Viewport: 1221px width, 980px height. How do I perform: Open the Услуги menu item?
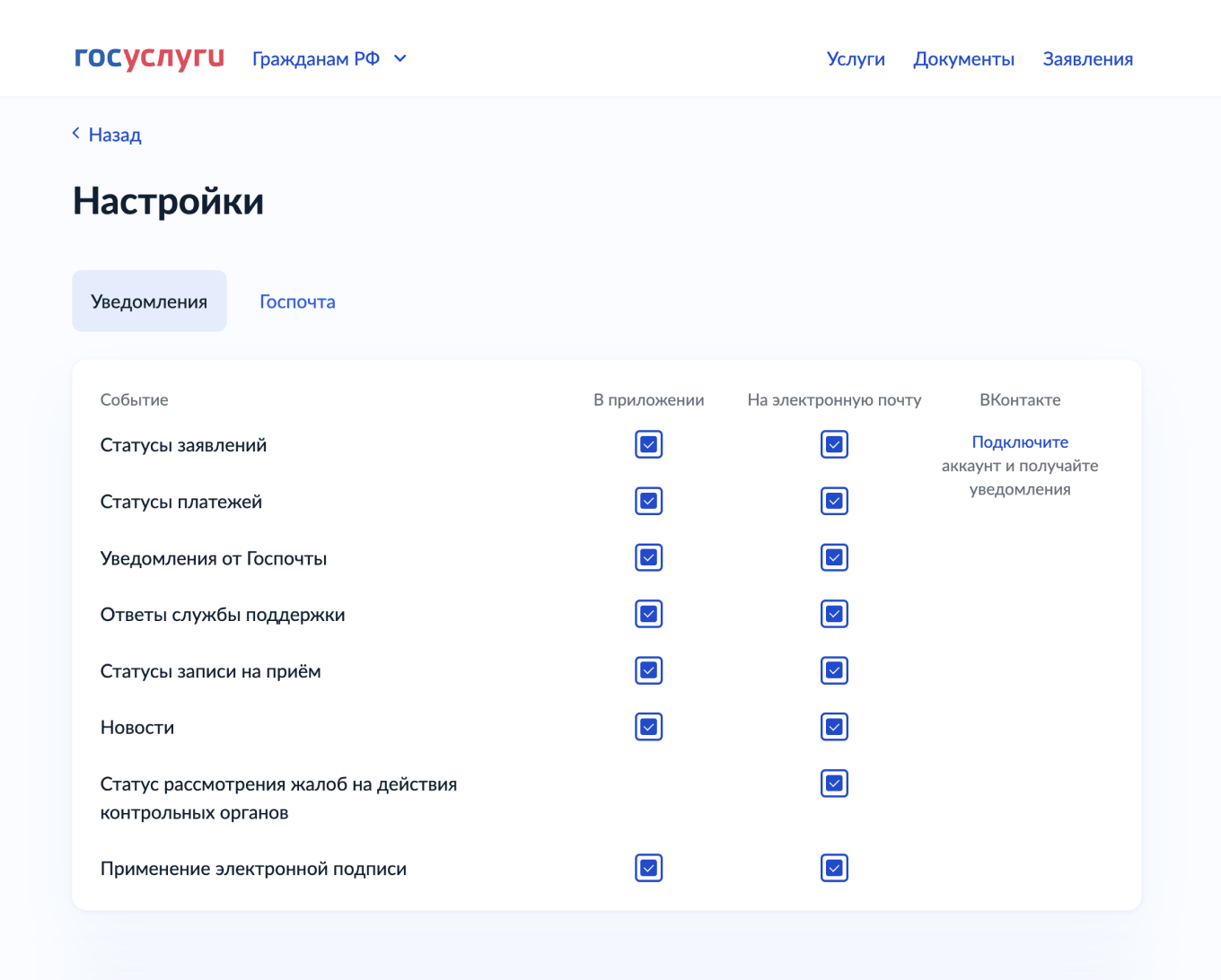point(855,59)
